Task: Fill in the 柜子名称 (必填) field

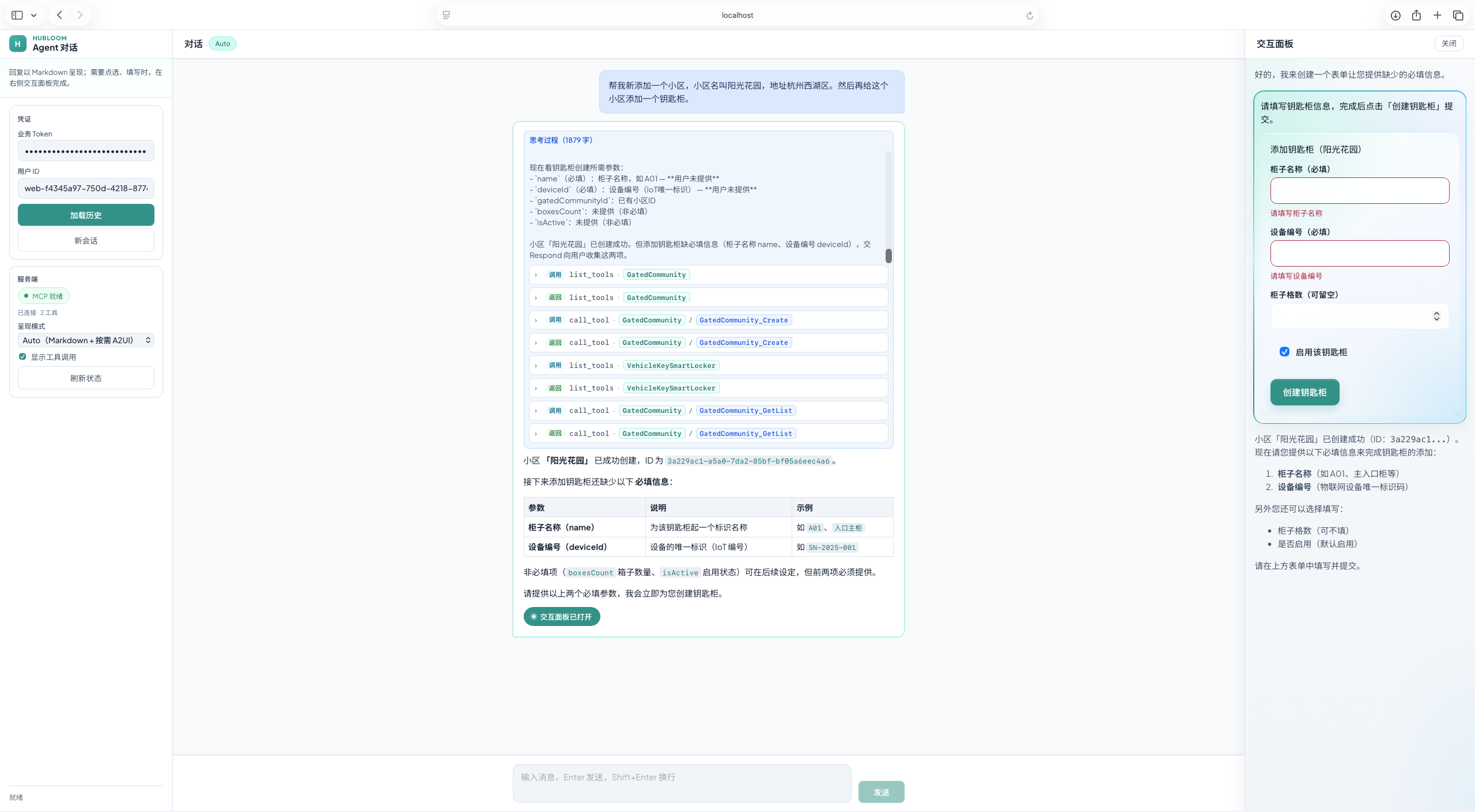Action: (x=1360, y=191)
